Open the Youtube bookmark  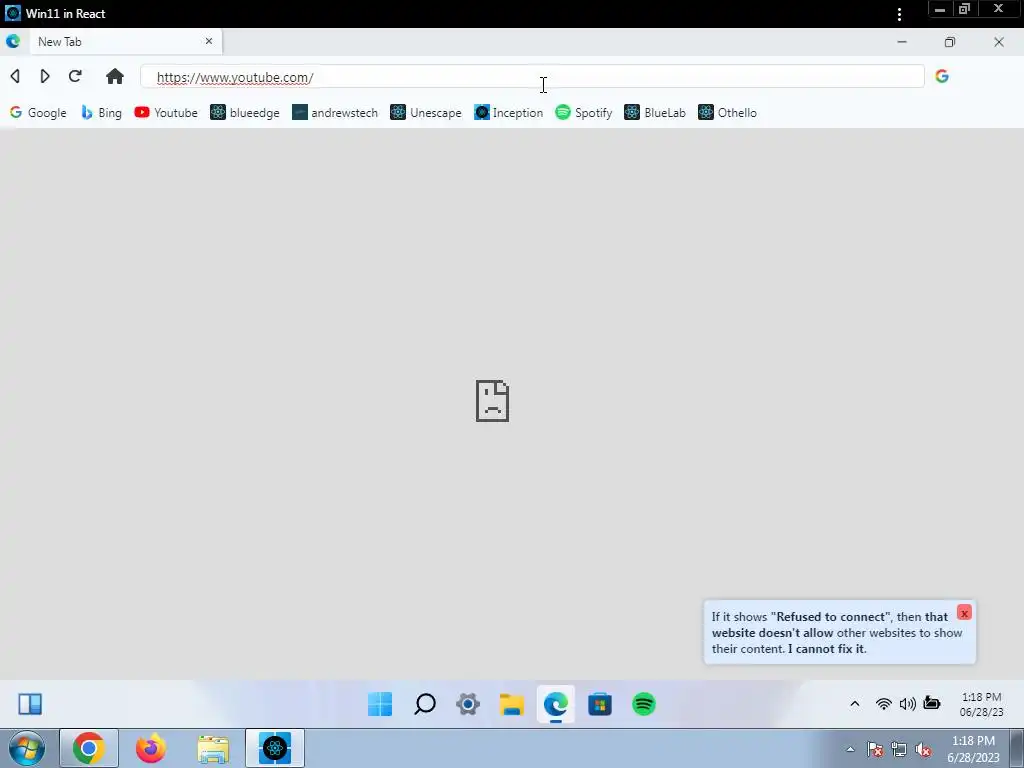pyautogui.click(x=166, y=112)
